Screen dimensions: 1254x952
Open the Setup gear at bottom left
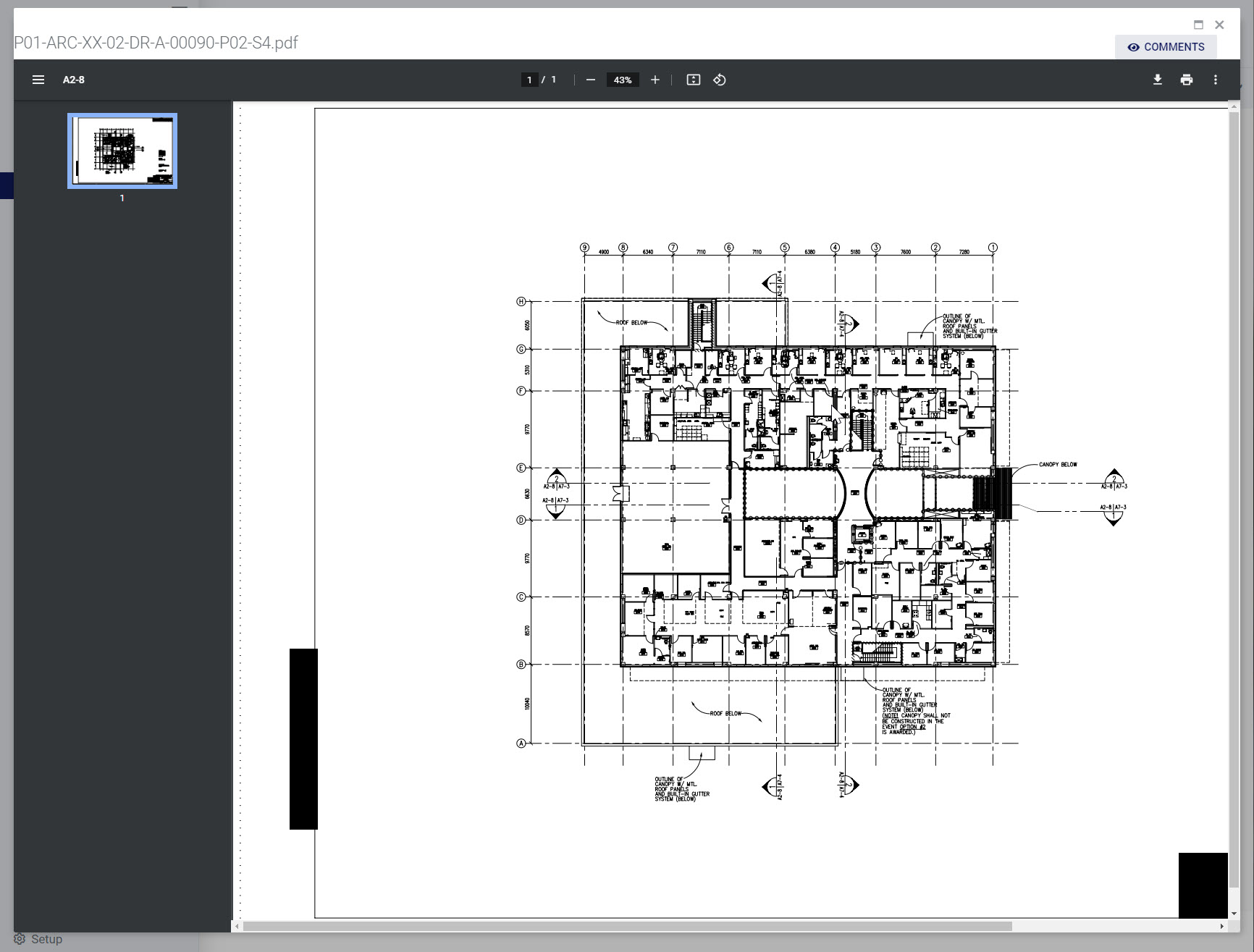20,939
